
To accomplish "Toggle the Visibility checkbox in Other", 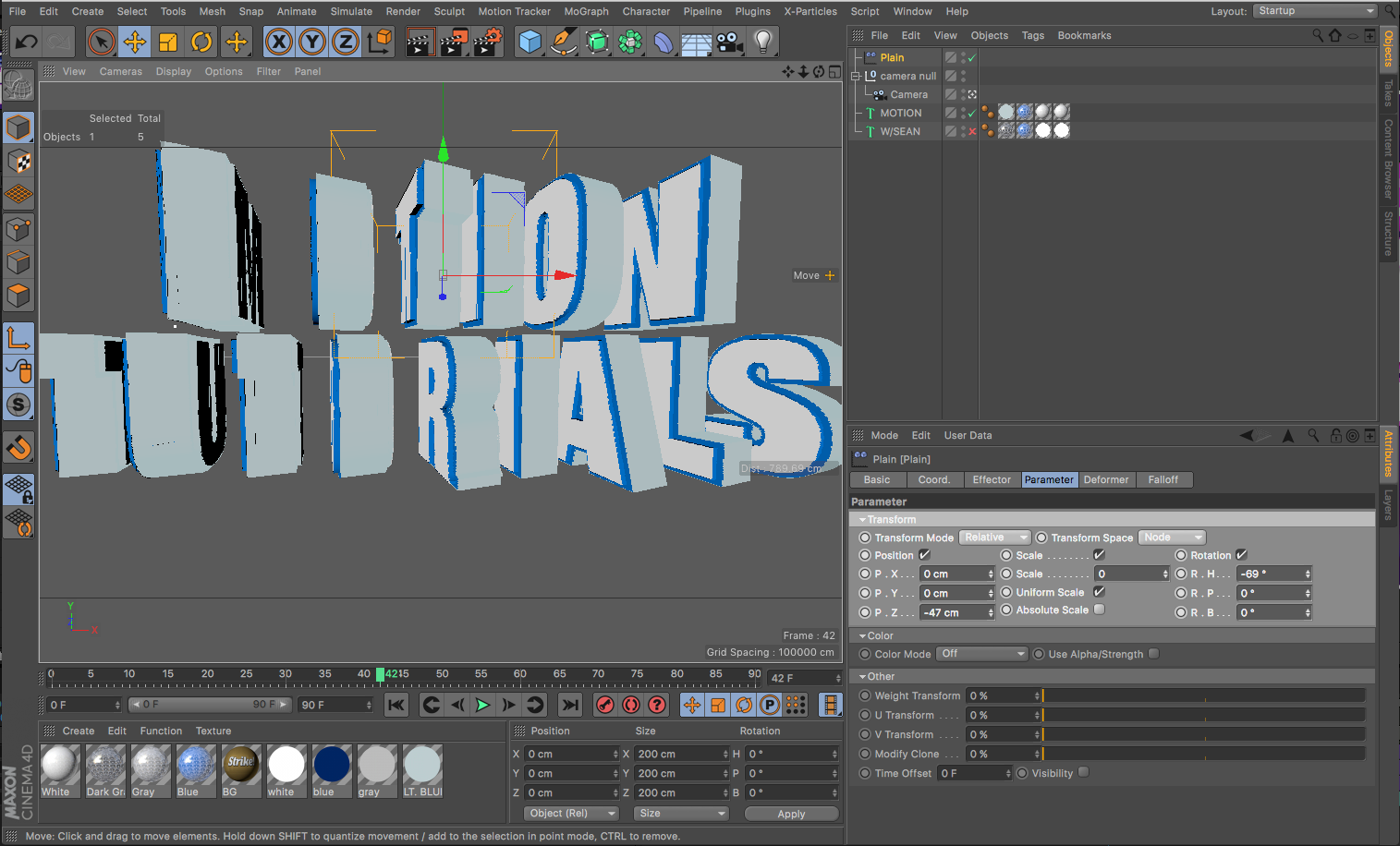I will pyautogui.click(x=1084, y=772).
